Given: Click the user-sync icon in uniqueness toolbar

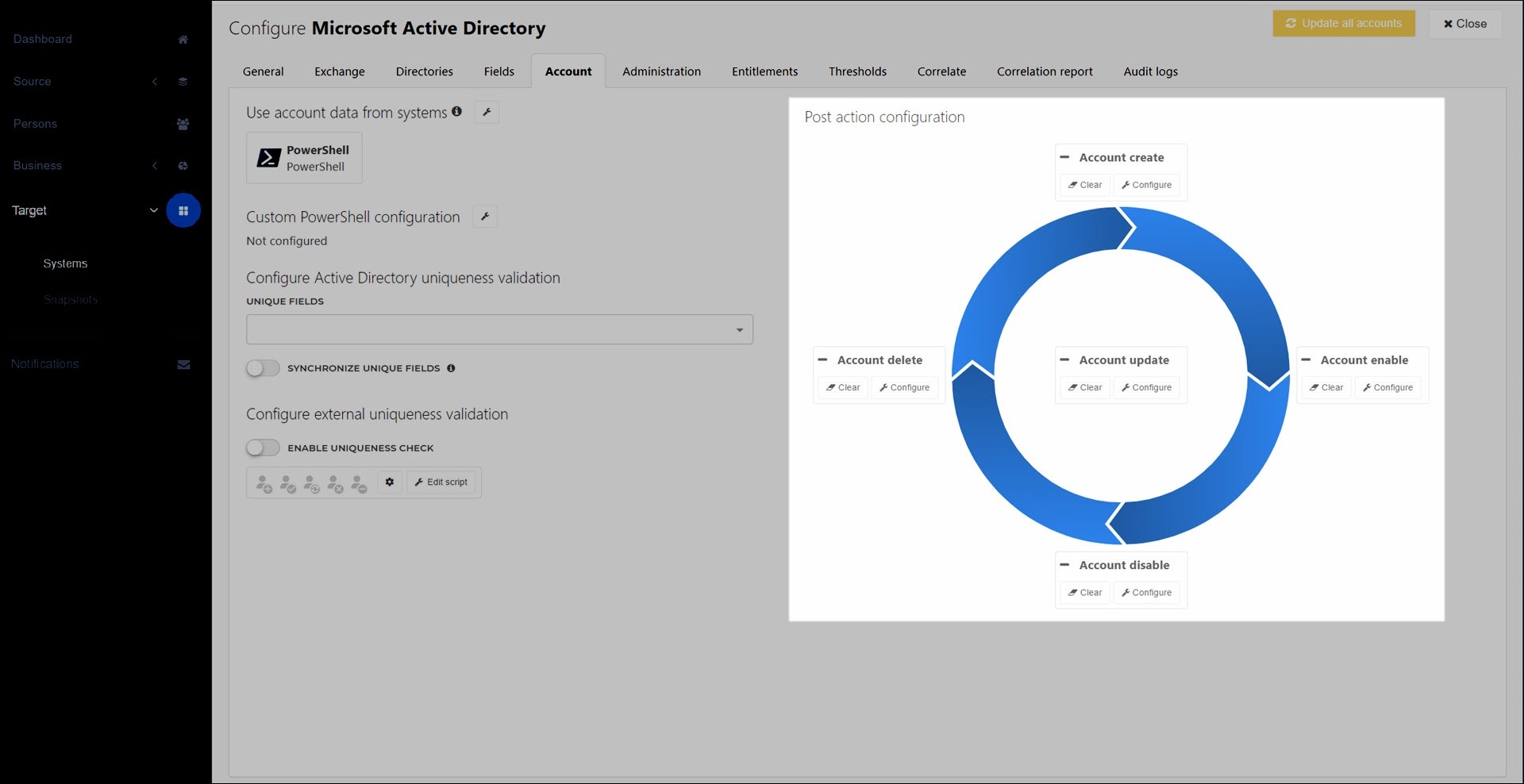Looking at the screenshot, I should [312, 483].
